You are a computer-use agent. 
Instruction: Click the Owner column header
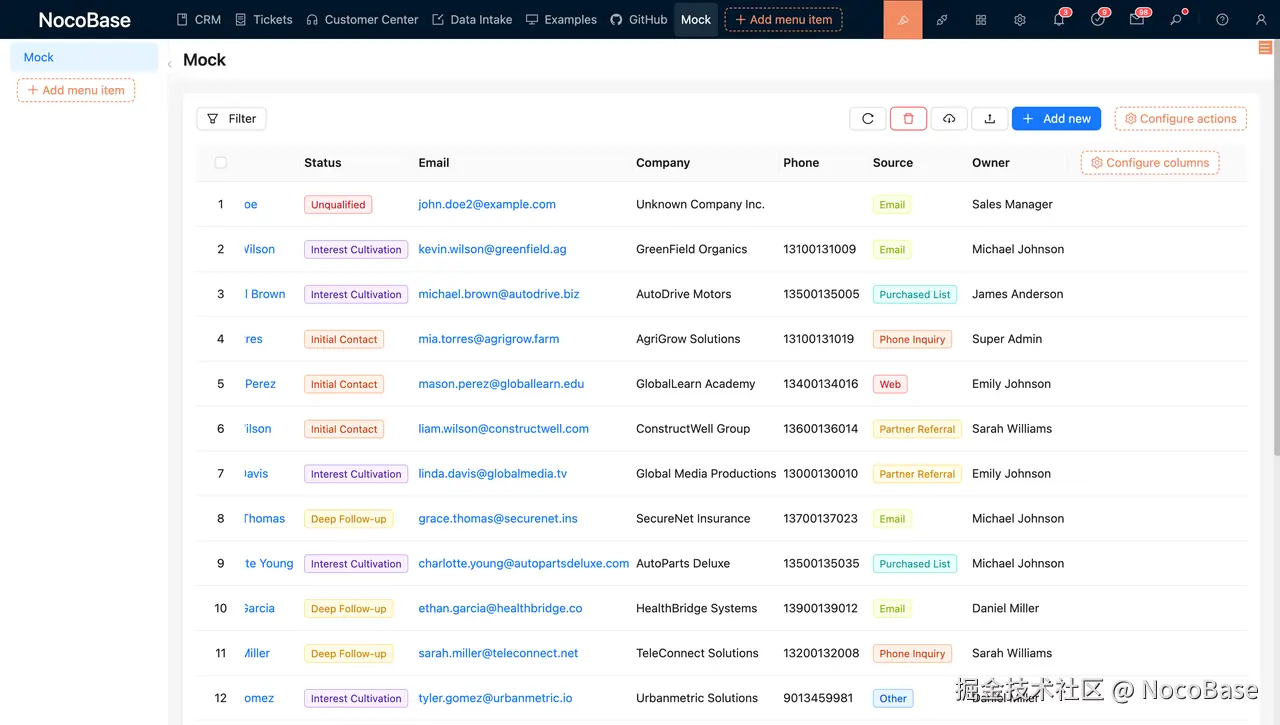pyautogui.click(x=991, y=162)
